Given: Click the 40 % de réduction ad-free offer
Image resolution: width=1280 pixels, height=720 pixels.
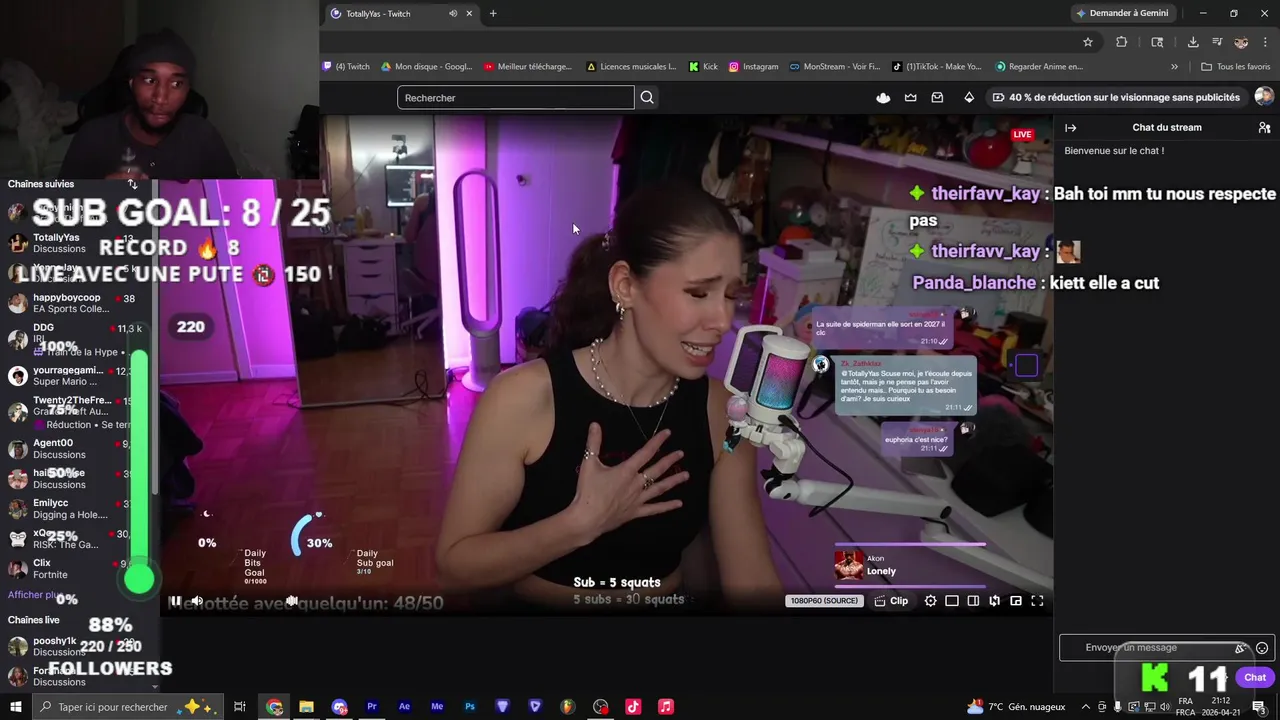Looking at the screenshot, I should click(x=1116, y=97).
